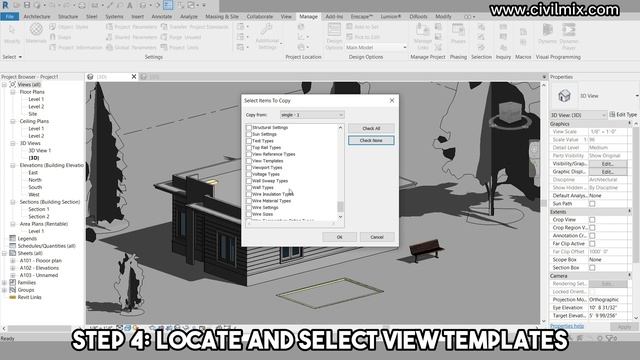Open Object Styles settings
This screenshot has height=360, width=640.
[x=69, y=27]
